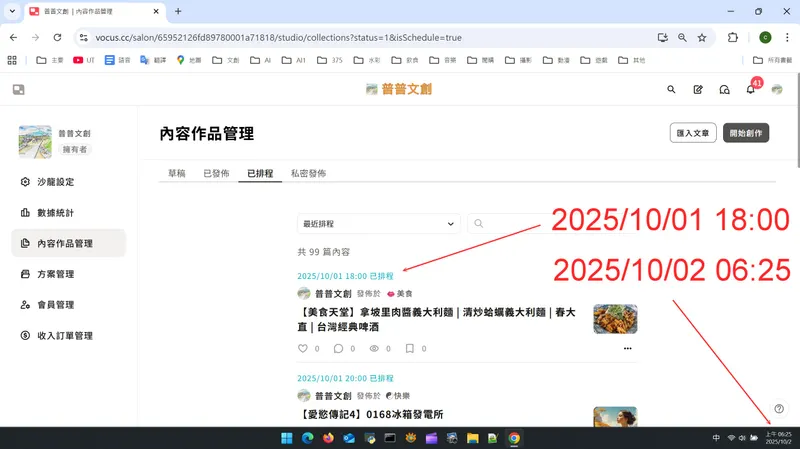Open the 最近排程 sort dropdown
Viewport: 800px width, 449px height.
pyautogui.click(x=379, y=223)
